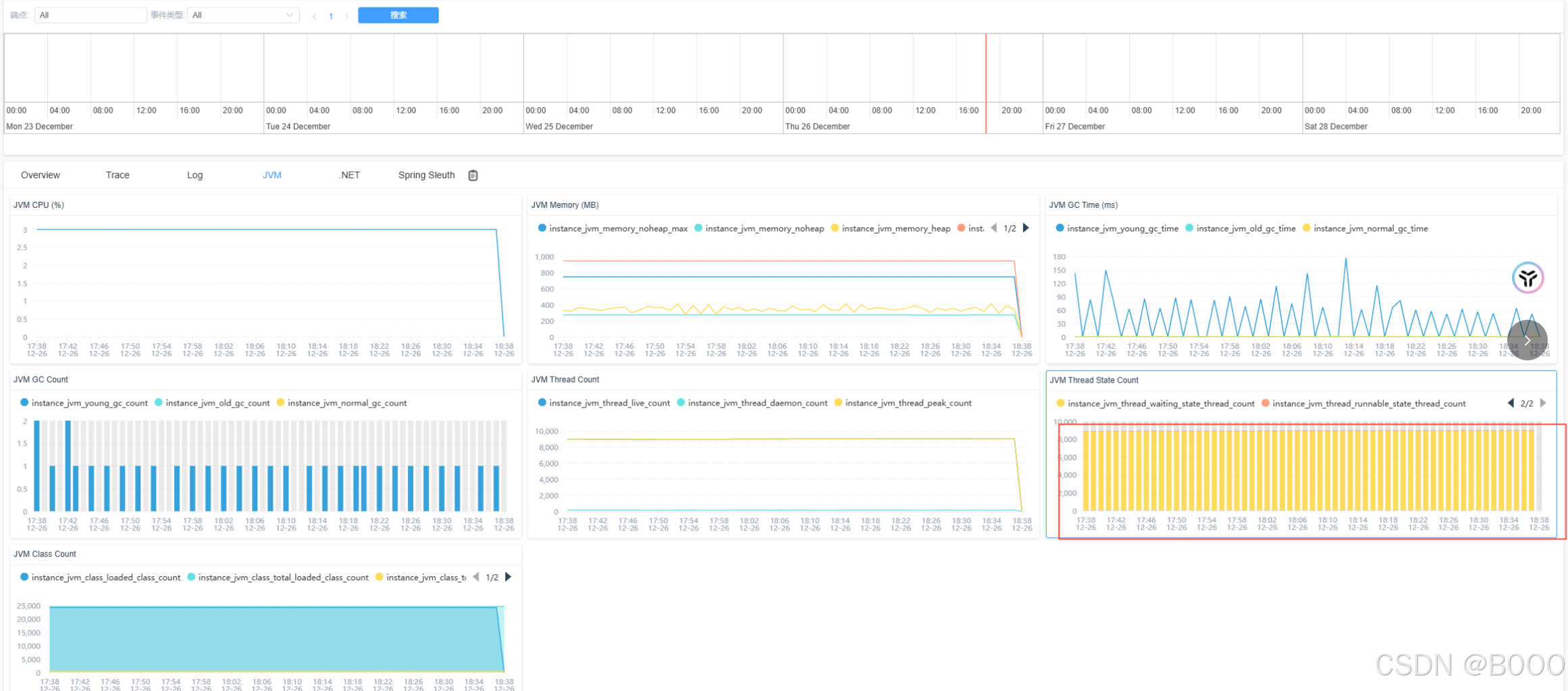Go to previous Thread State legend page
This screenshot has width=1568, height=691.
point(1511,403)
